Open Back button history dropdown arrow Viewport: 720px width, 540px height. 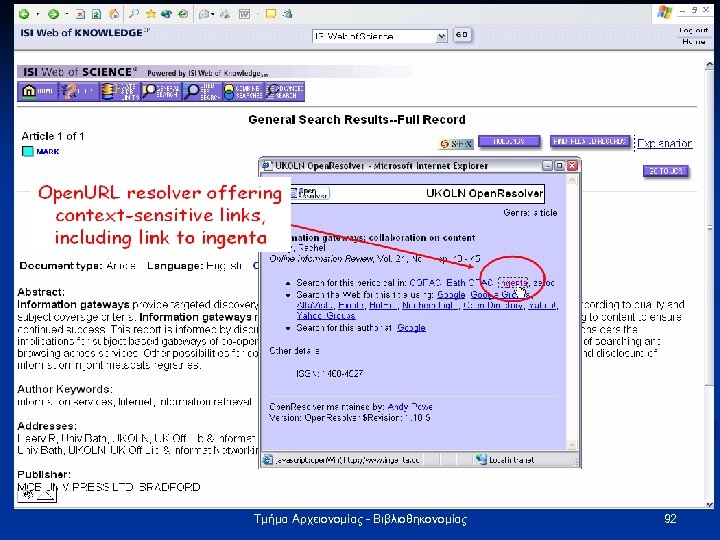pos(37,14)
